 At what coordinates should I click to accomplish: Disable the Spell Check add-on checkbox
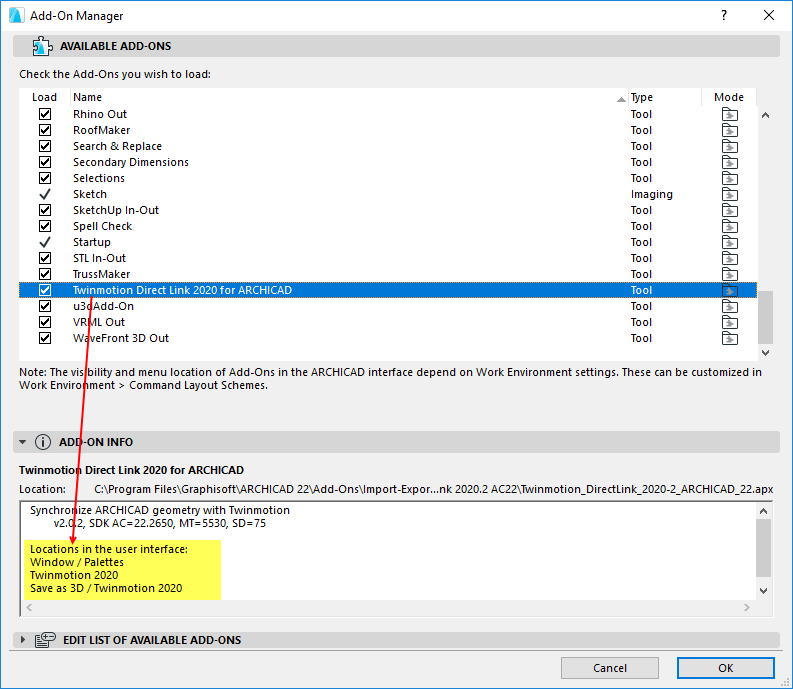(x=45, y=226)
